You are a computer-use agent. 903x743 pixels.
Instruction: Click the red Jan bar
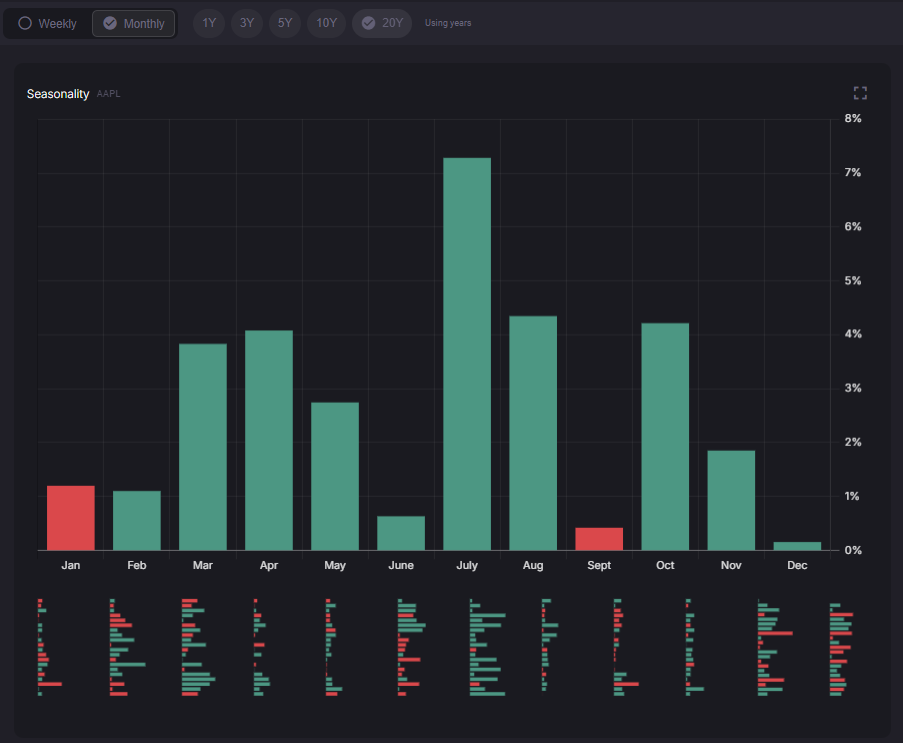pyautogui.click(x=71, y=518)
